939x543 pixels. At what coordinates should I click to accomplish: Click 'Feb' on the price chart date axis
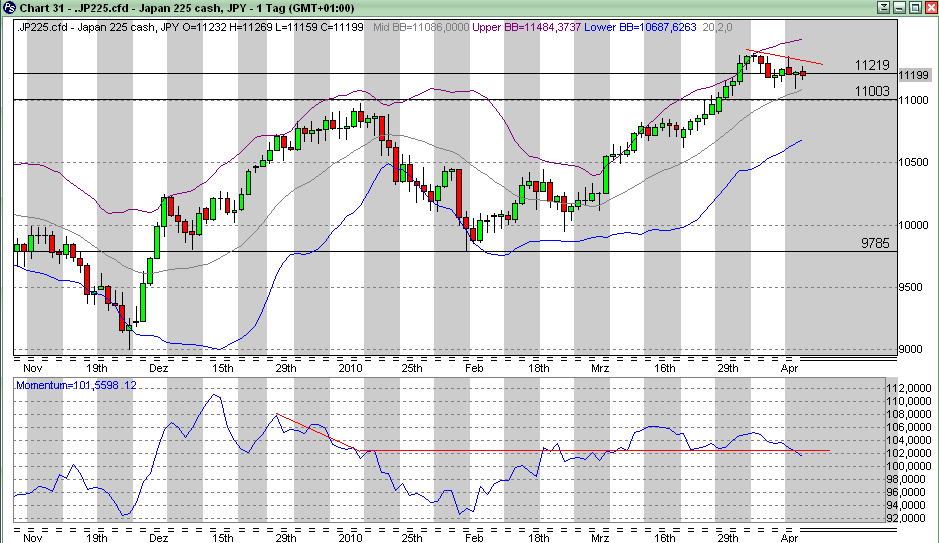point(474,368)
